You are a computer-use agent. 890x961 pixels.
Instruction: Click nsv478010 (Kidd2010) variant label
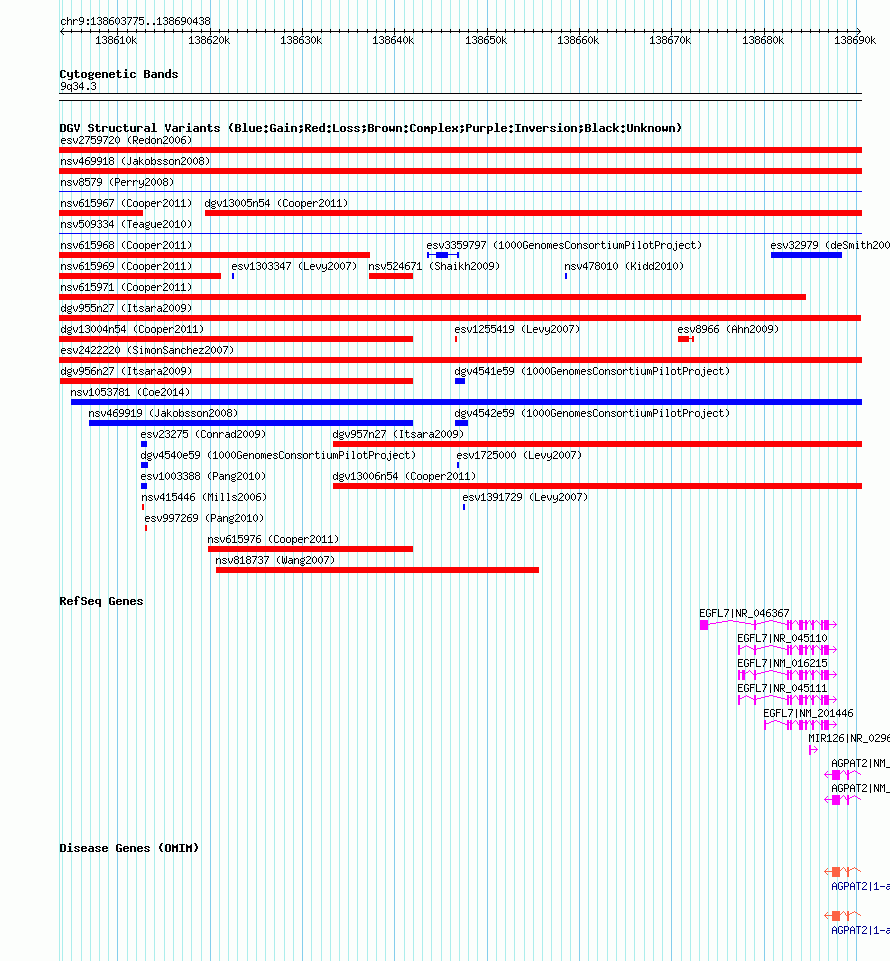[624, 267]
